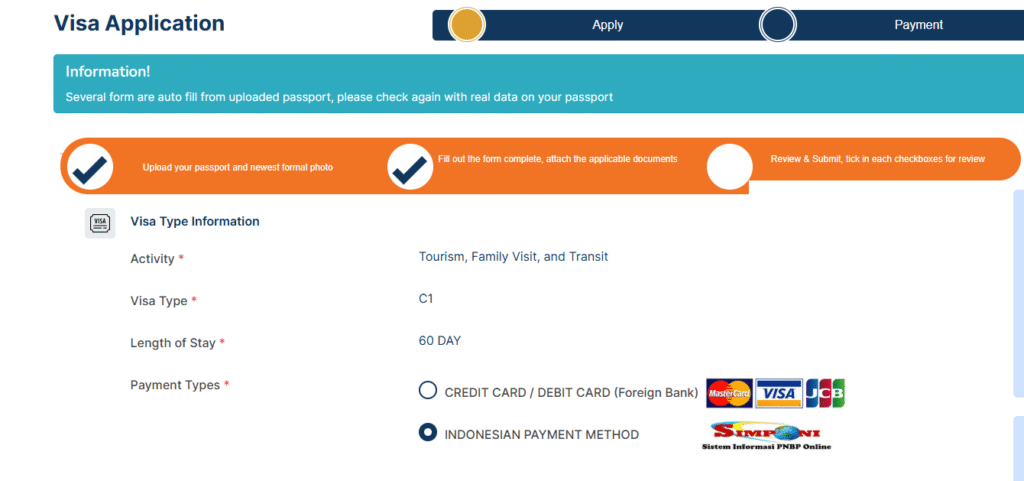Click the Visa Type Information card icon
The height and width of the screenshot is (481, 1024).
[100, 223]
